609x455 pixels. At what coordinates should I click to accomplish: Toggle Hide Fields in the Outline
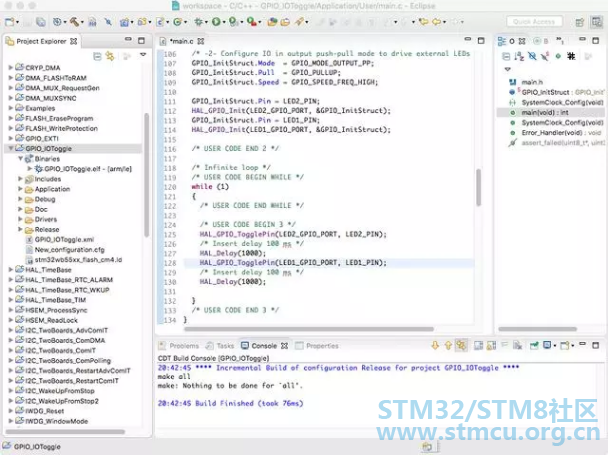pos(532,57)
